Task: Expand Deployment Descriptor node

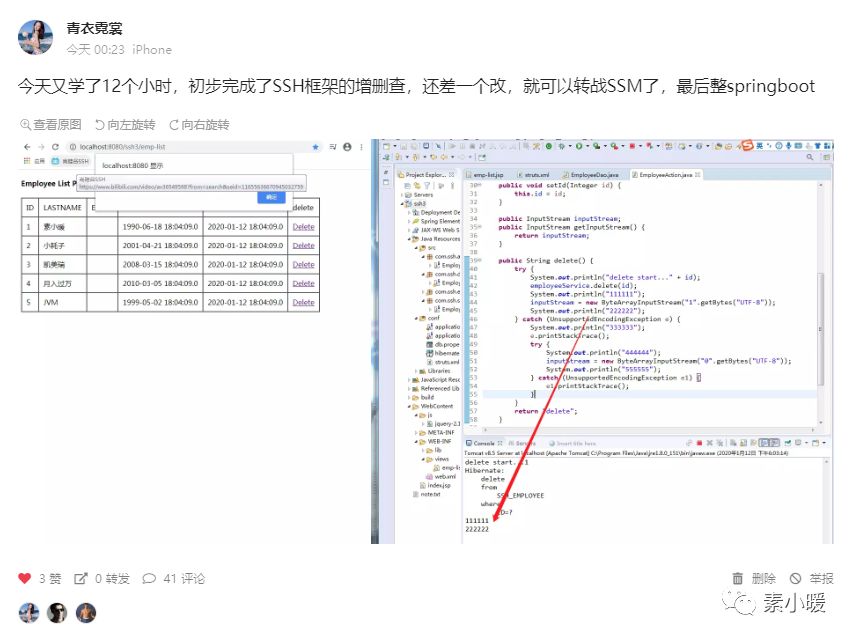Action: (410, 212)
